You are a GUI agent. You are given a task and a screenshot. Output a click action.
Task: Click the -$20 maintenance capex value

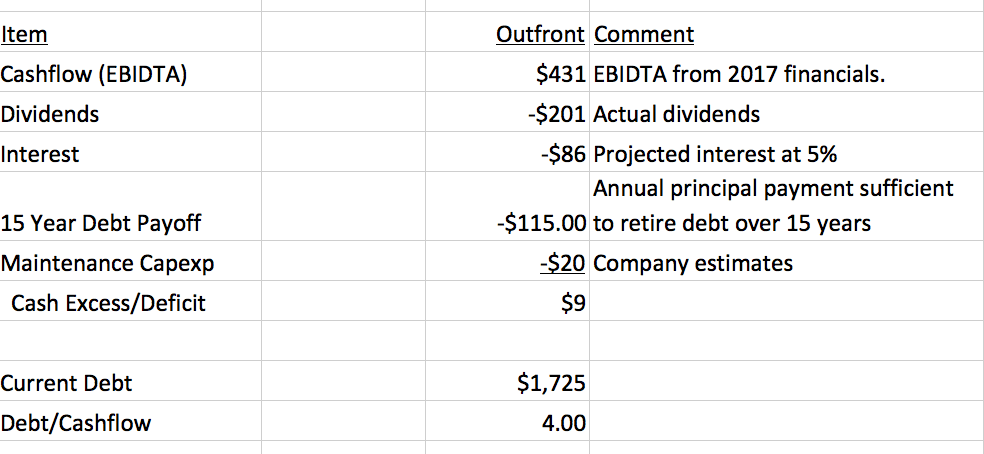(562, 263)
